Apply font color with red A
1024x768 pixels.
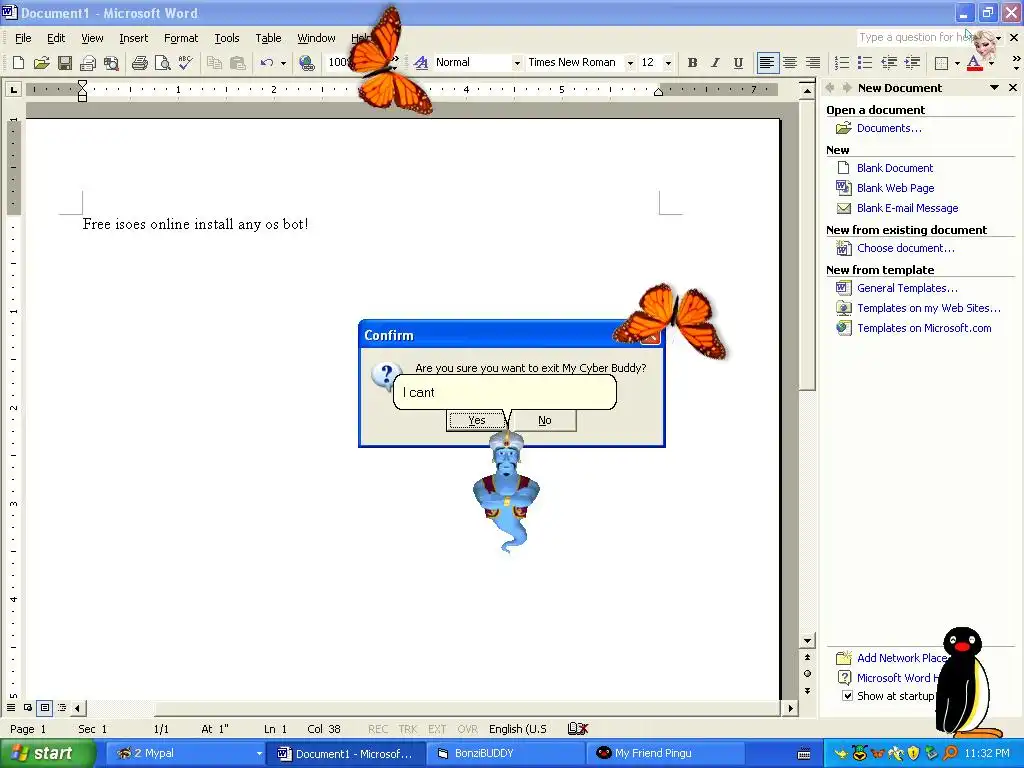click(974, 63)
